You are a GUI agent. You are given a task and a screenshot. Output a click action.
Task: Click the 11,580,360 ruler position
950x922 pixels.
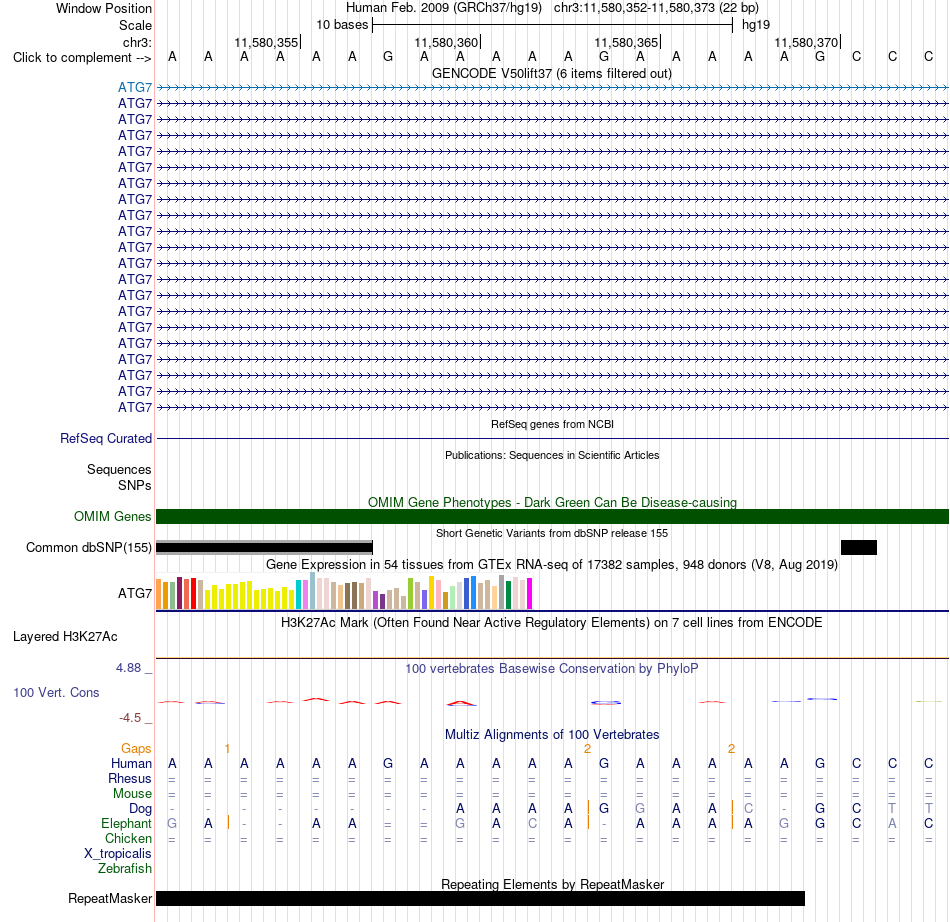click(x=446, y=42)
